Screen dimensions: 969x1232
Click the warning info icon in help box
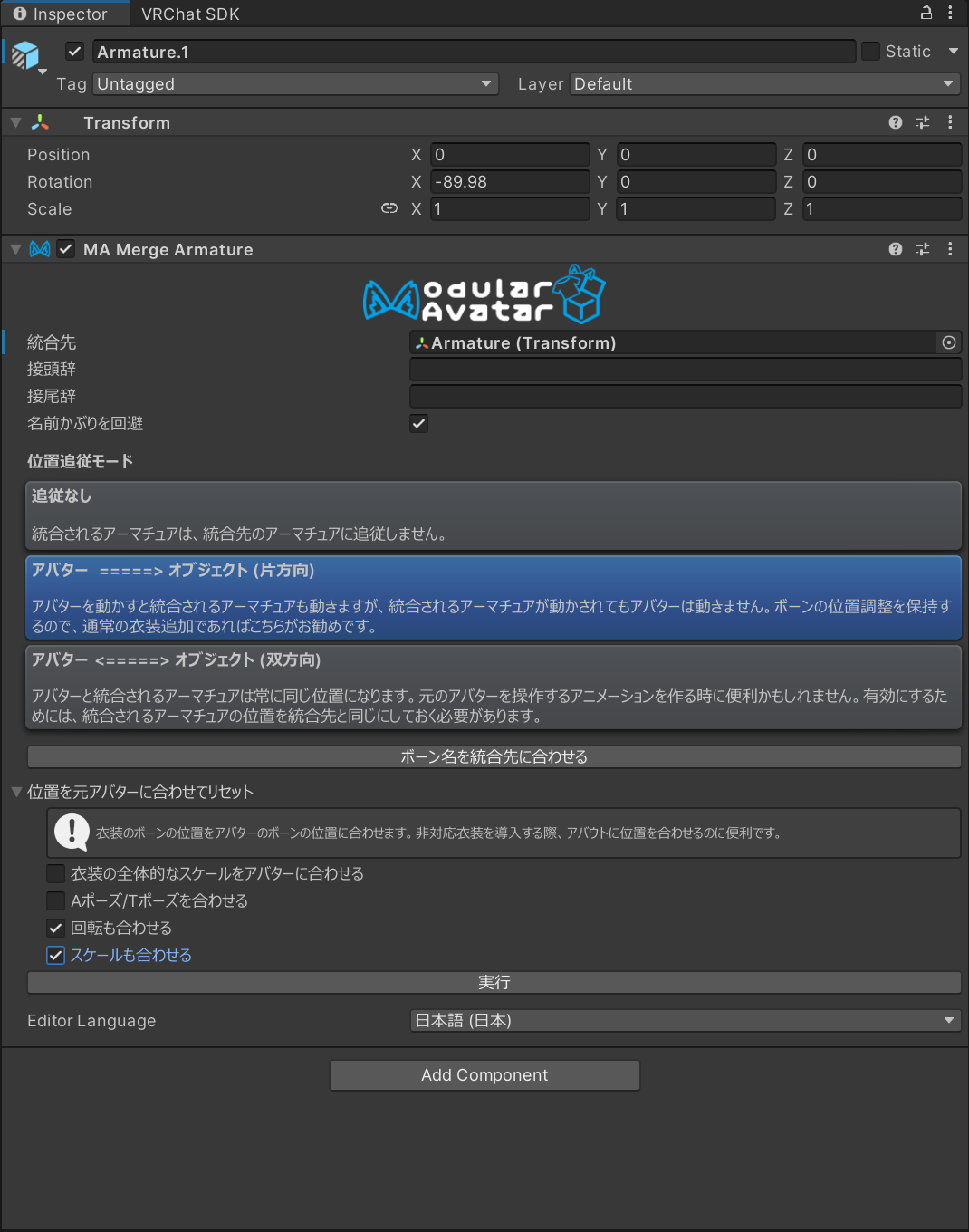pos(72,833)
